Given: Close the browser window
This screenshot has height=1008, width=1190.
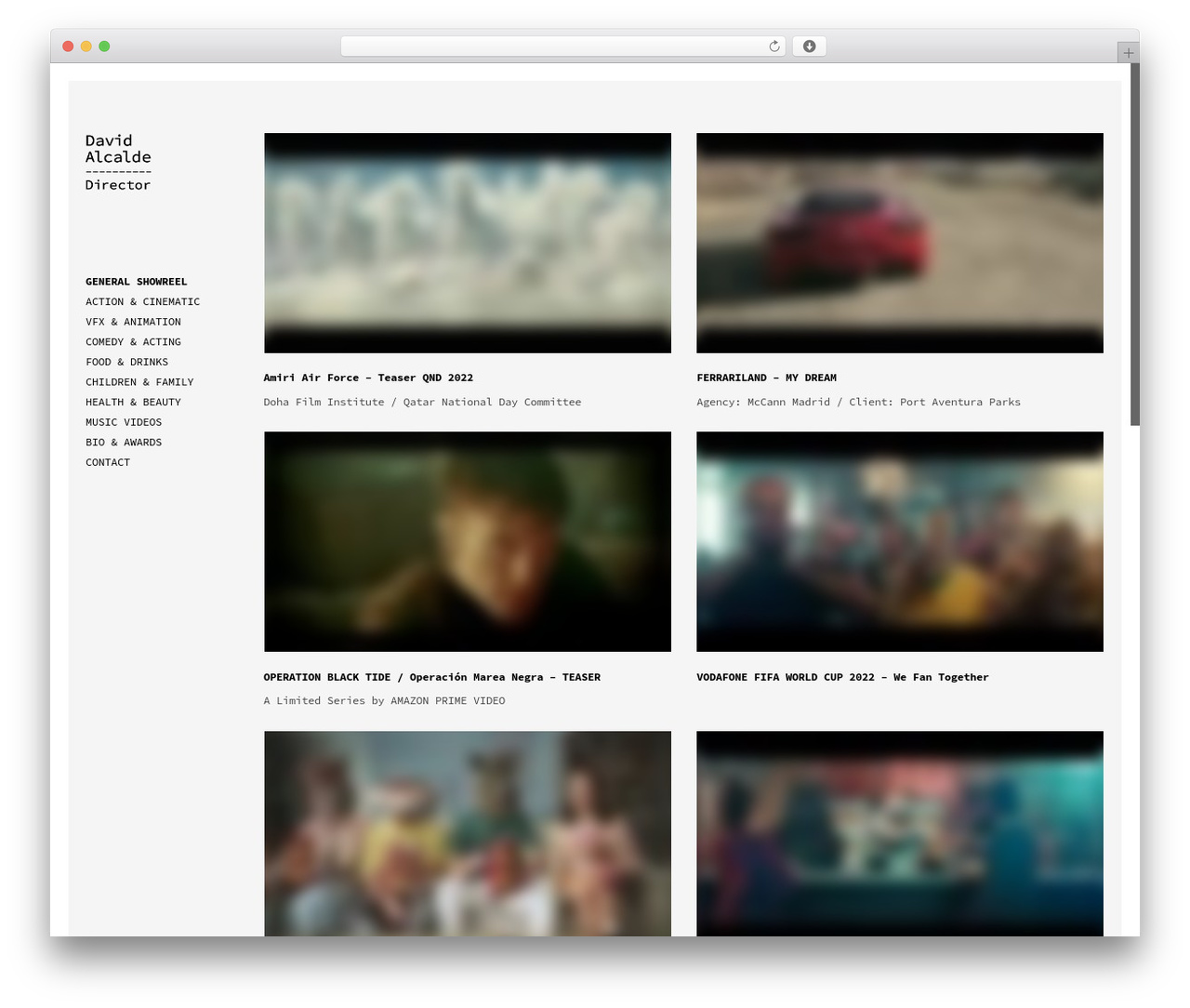Looking at the screenshot, I should click(x=68, y=46).
